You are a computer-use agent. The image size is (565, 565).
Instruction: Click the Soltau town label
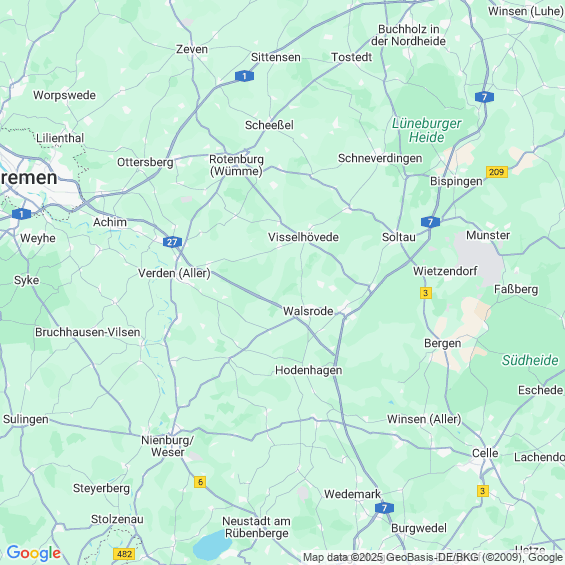coord(399,237)
